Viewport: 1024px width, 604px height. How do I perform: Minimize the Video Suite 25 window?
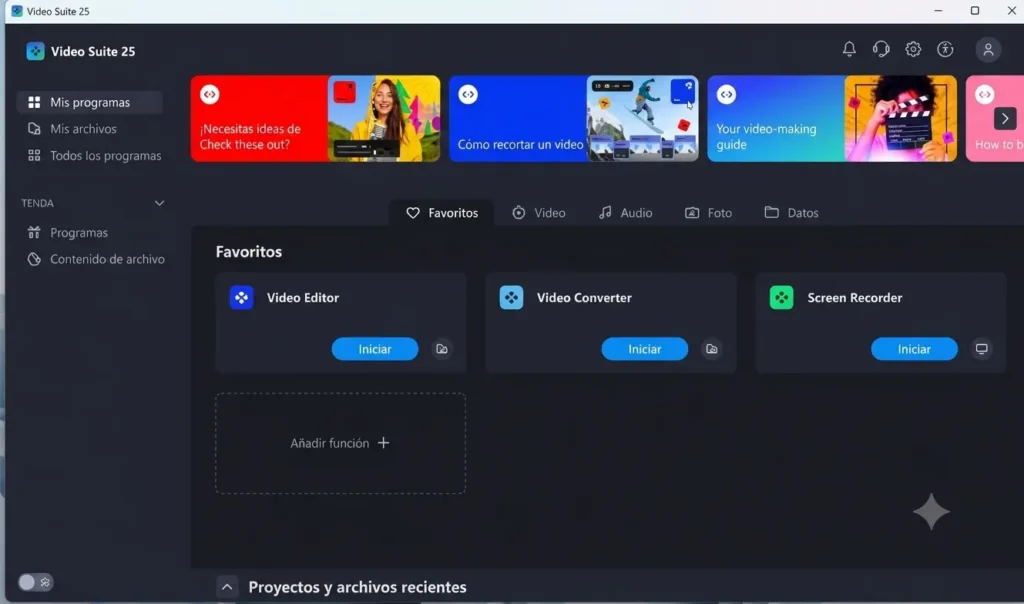click(938, 11)
